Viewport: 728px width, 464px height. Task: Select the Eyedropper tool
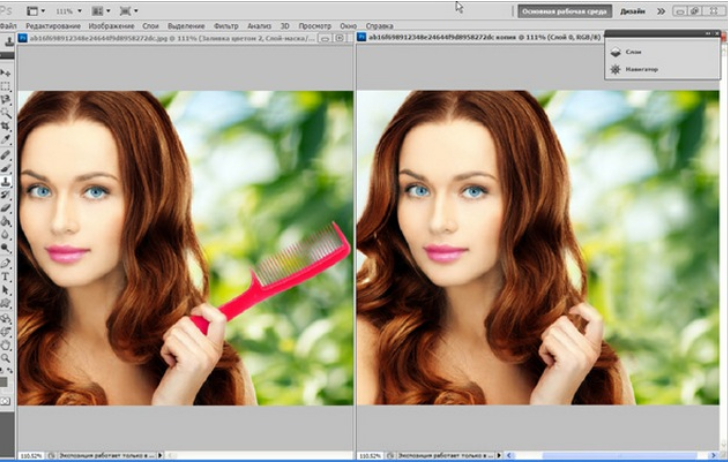6,139
